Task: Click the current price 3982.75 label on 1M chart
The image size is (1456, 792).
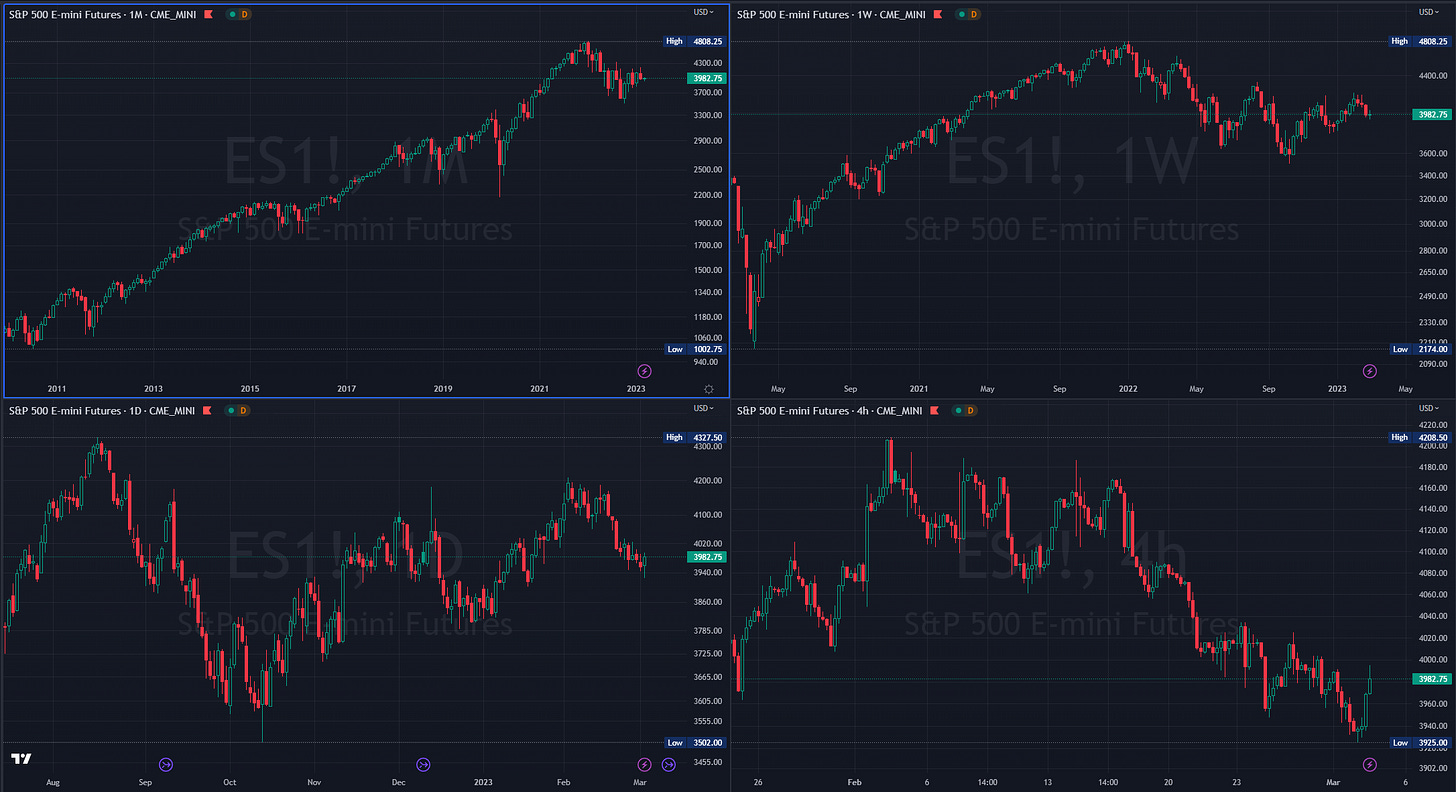Action: pyautogui.click(x=706, y=78)
